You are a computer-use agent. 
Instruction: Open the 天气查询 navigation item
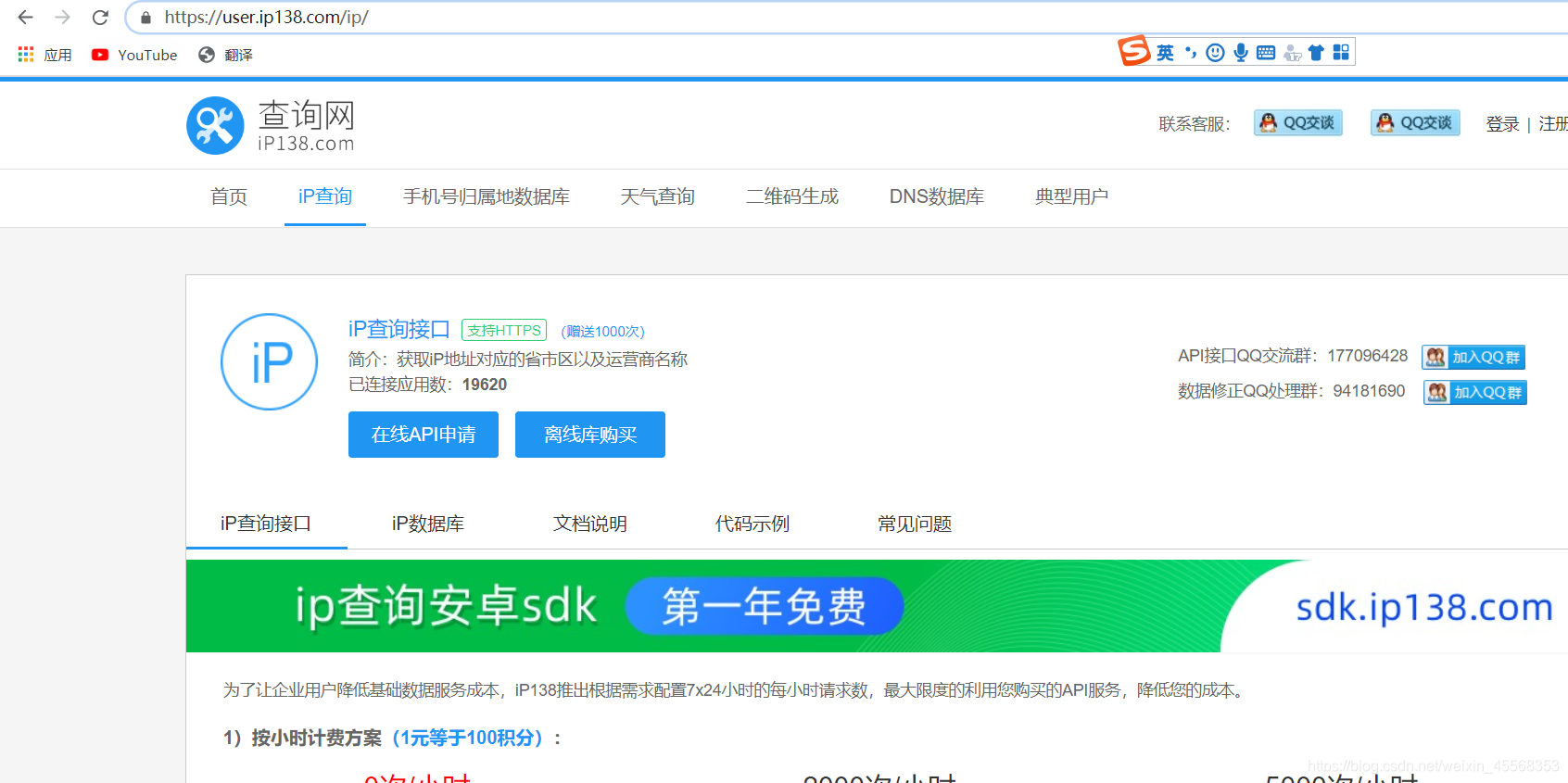pyautogui.click(x=658, y=196)
